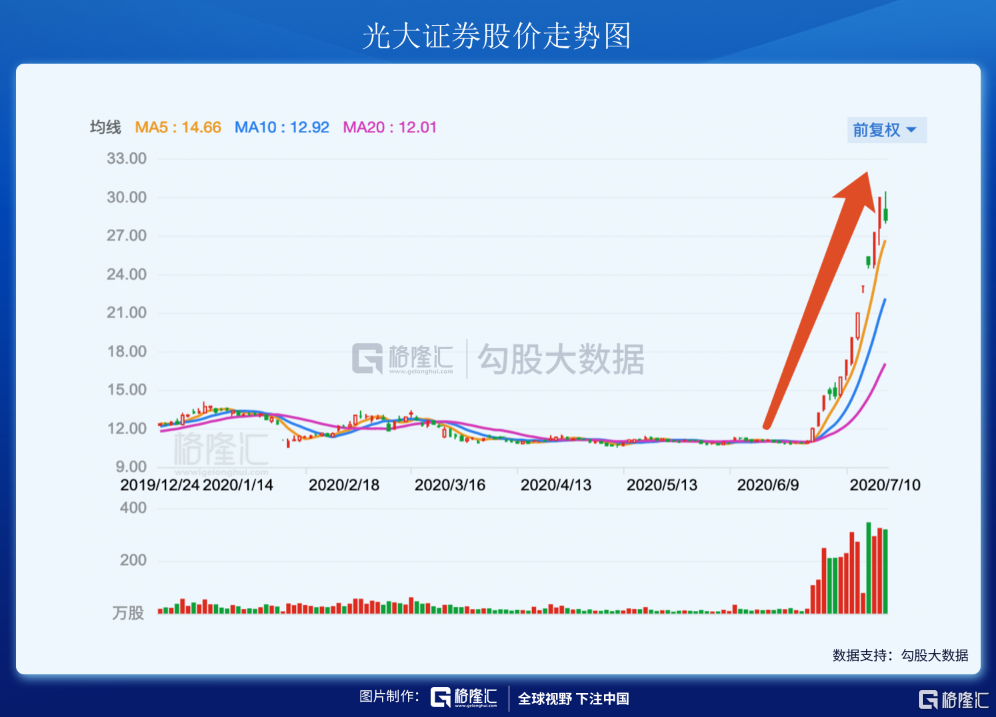Click the 15.00 price axis label
The width and height of the screenshot is (996, 717).
(x=126, y=390)
